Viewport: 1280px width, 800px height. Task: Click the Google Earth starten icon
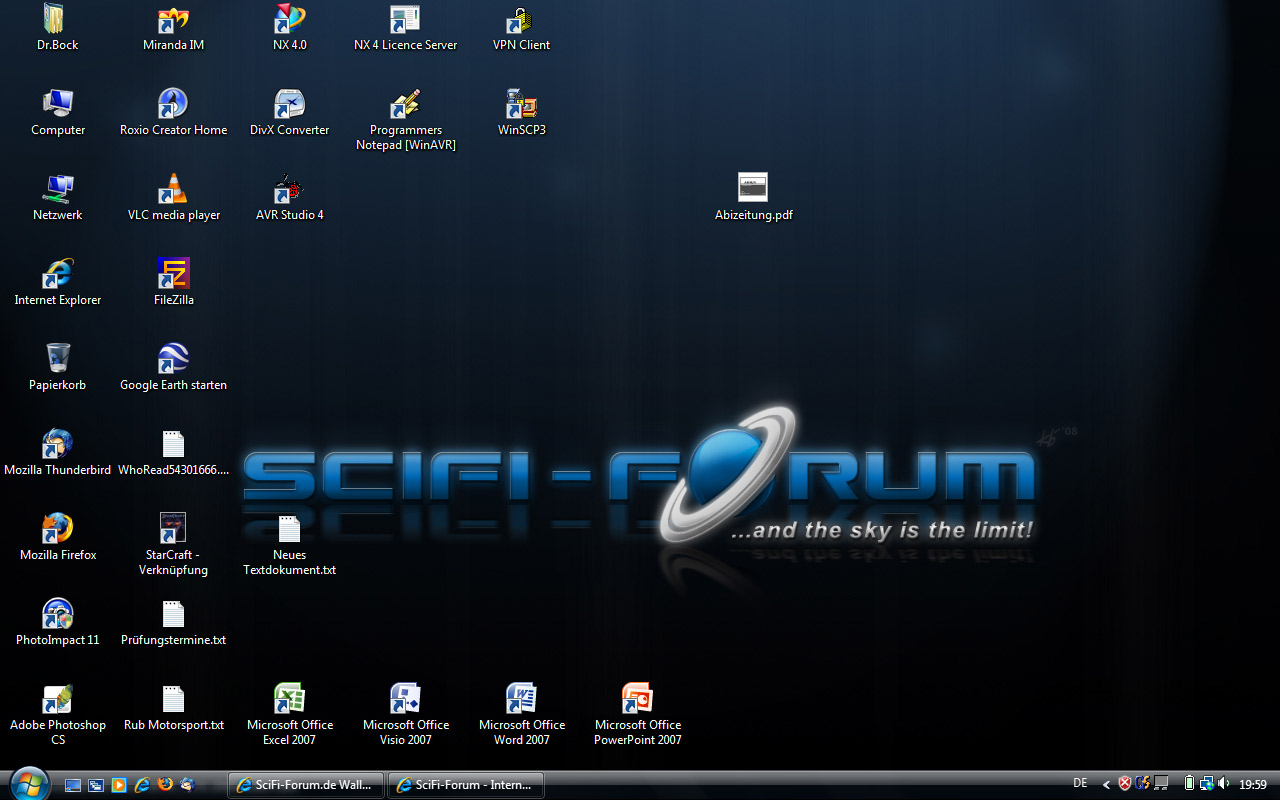click(x=173, y=359)
